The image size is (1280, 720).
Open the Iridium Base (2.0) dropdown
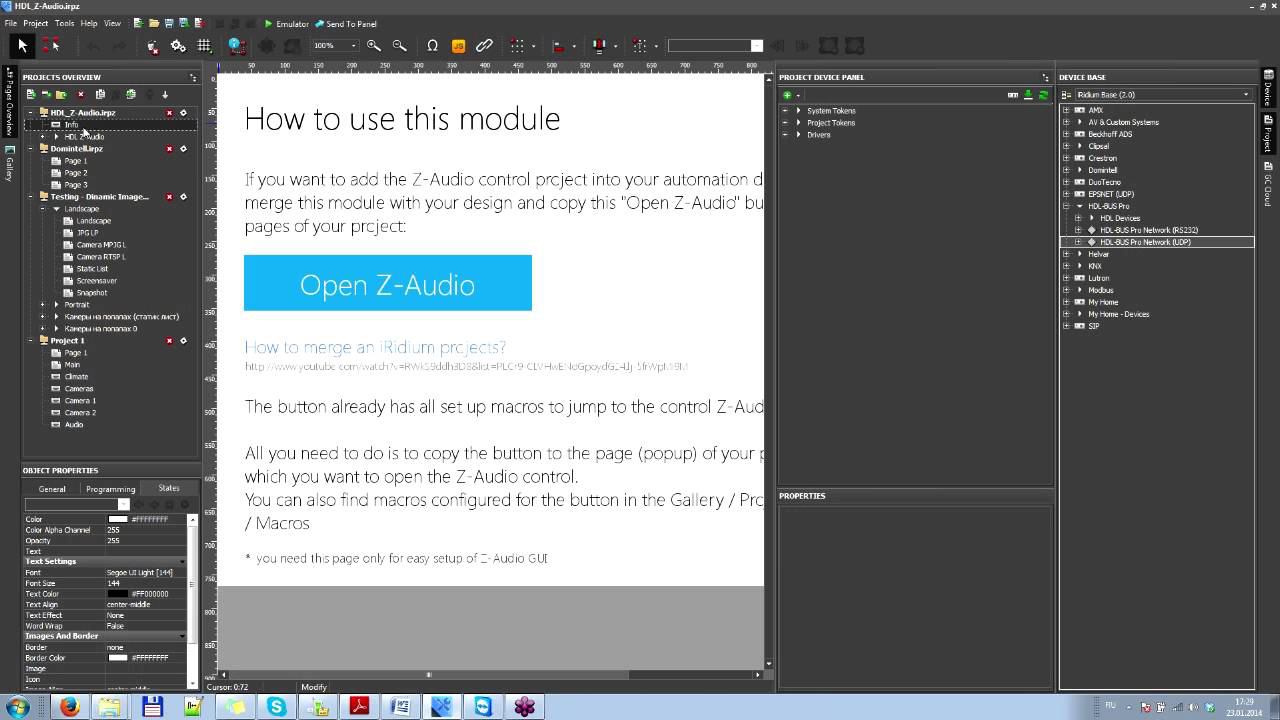[1246, 95]
